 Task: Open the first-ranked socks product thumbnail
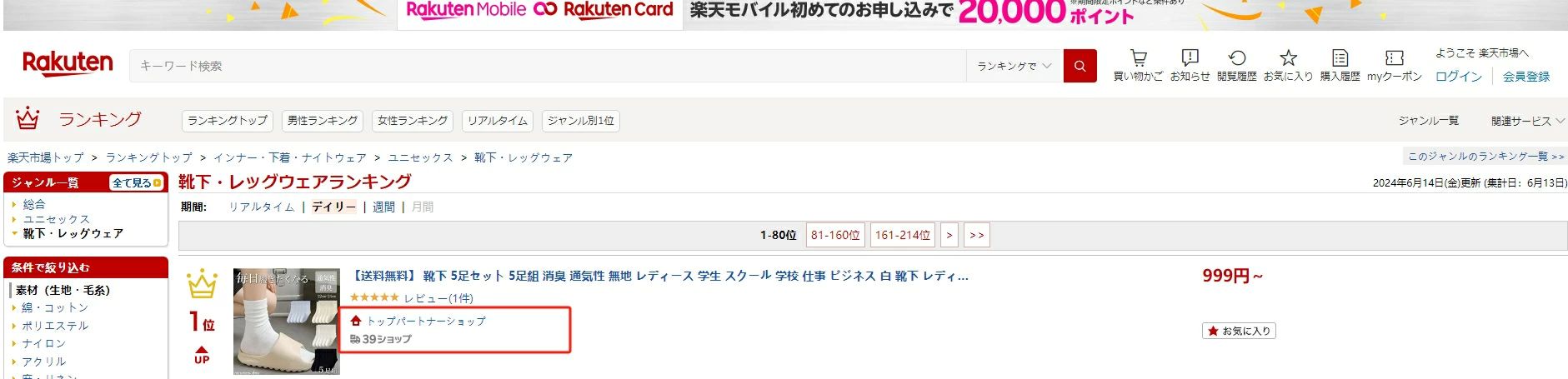coord(286,322)
